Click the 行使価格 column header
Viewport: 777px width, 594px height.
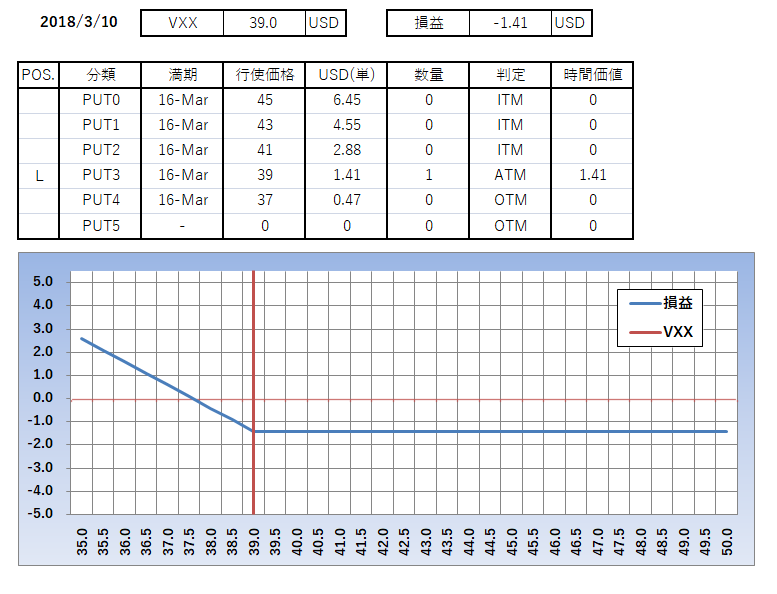click(265, 75)
